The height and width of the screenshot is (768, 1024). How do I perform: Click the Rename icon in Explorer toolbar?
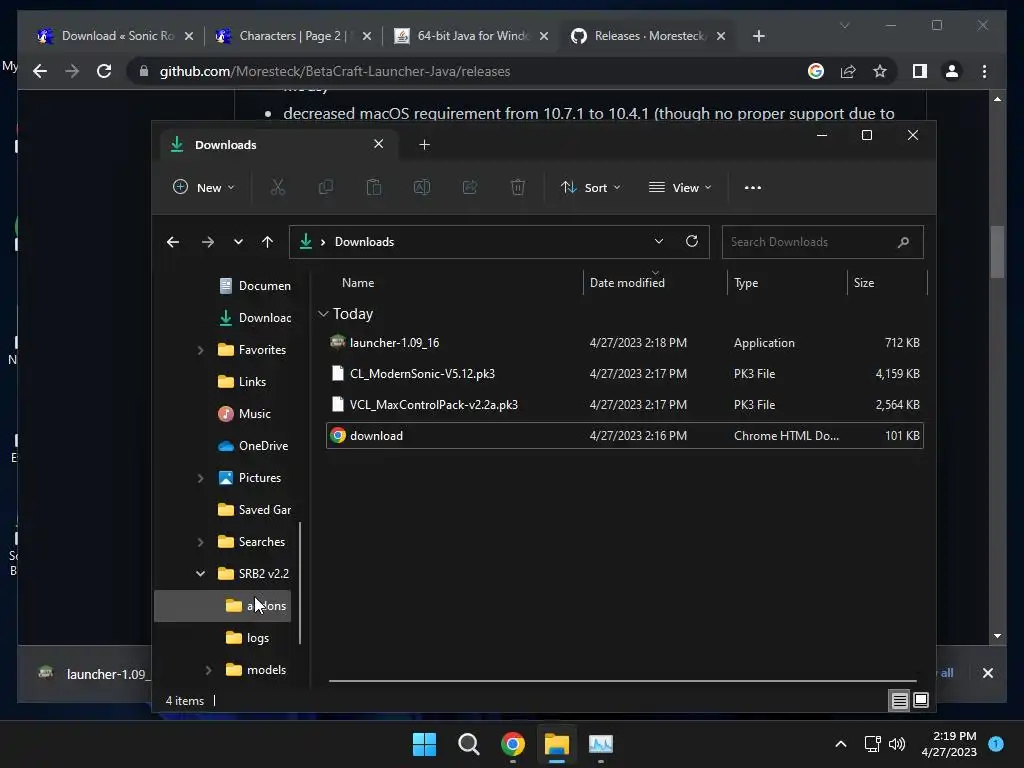pos(422,187)
